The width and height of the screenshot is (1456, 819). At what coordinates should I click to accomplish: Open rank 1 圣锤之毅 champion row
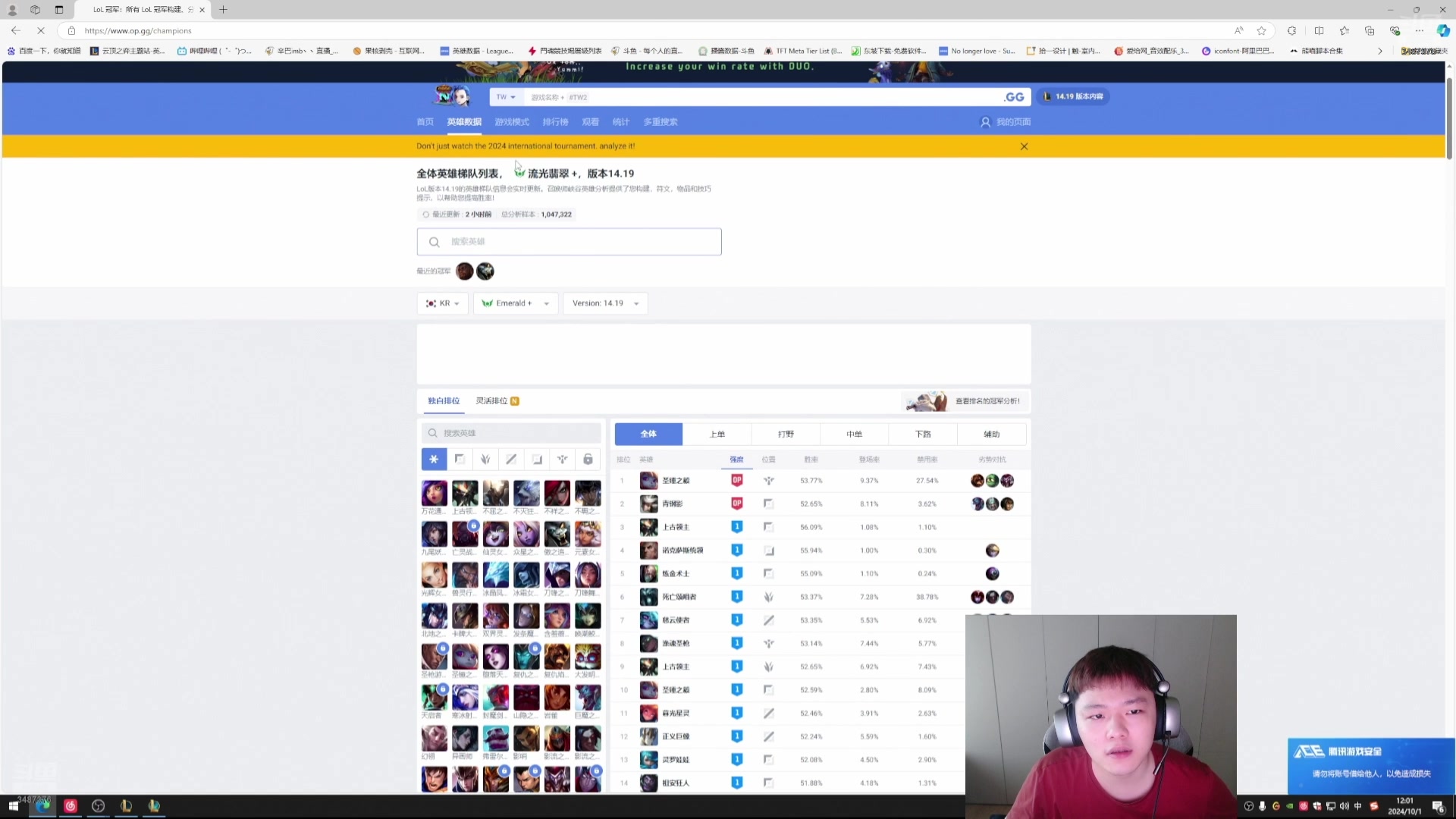coord(822,481)
